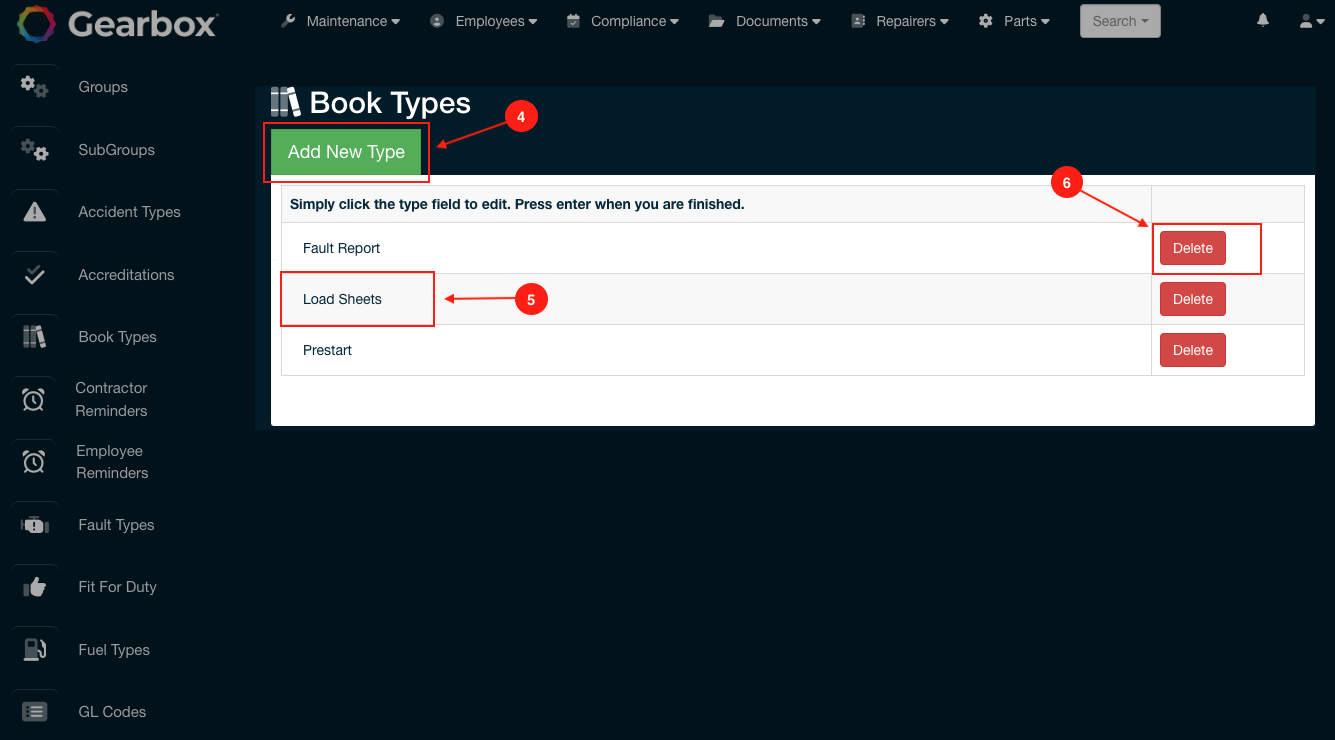Screen dimensions: 1335x740
Task: Click the contact card icon beside Repairers
Action: coord(858,21)
